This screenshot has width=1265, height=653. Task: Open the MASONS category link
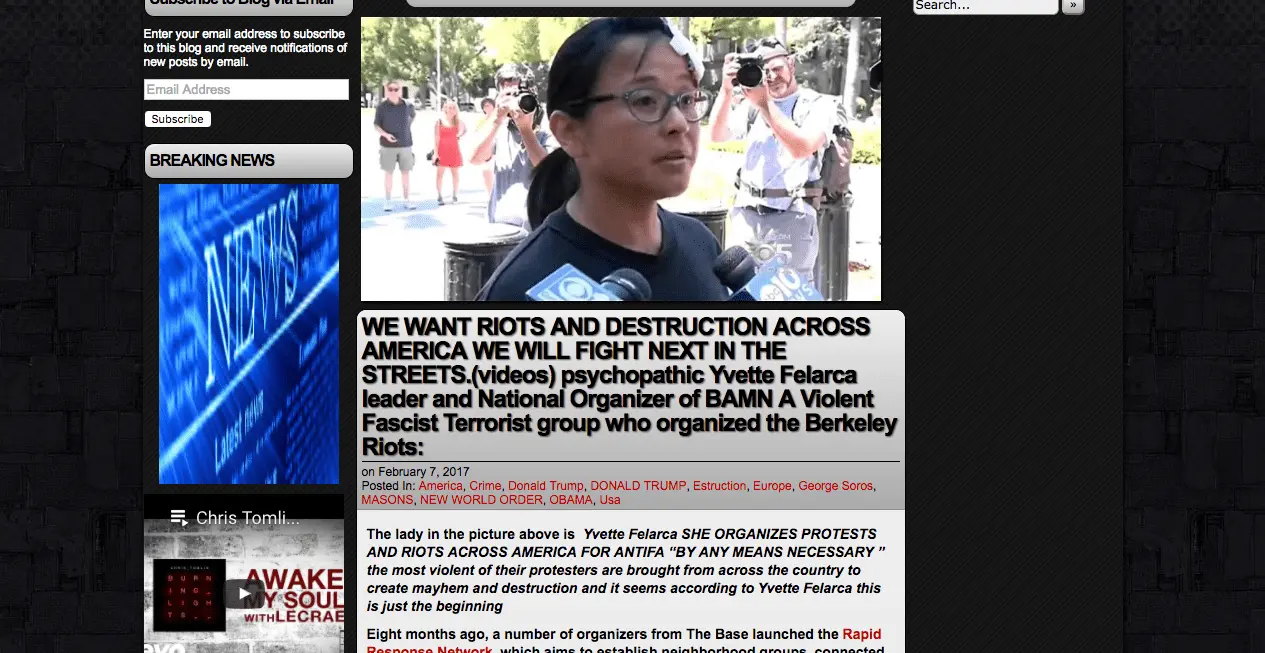pos(386,500)
